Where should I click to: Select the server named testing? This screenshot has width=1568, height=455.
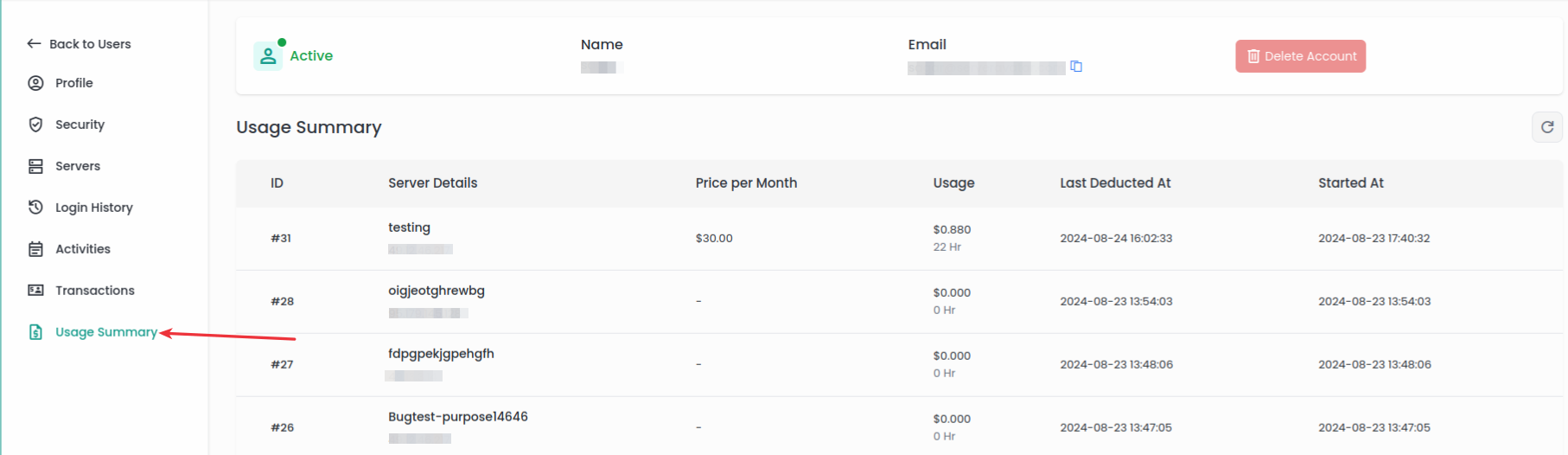[x=409, y=227]
